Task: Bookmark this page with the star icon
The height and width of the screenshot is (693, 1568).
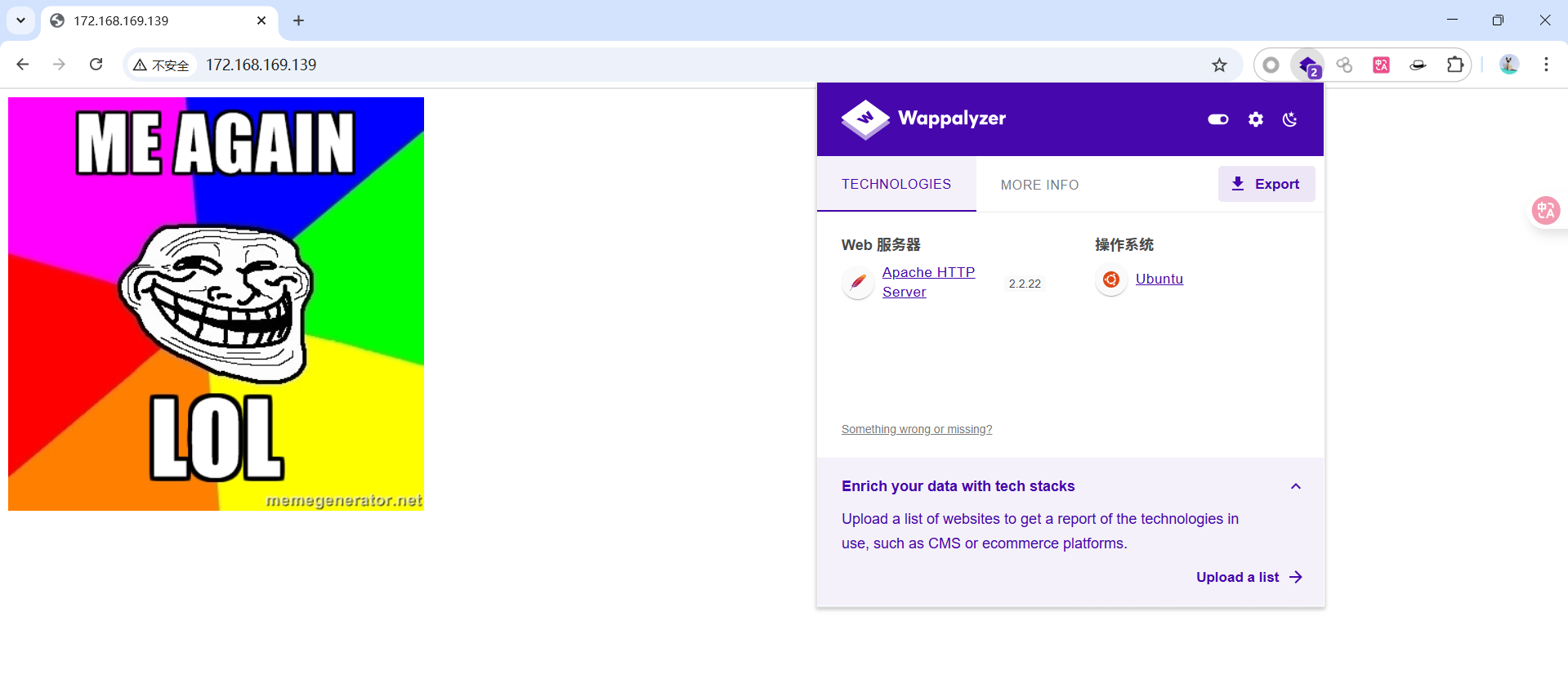Action: coord(1219,65)
